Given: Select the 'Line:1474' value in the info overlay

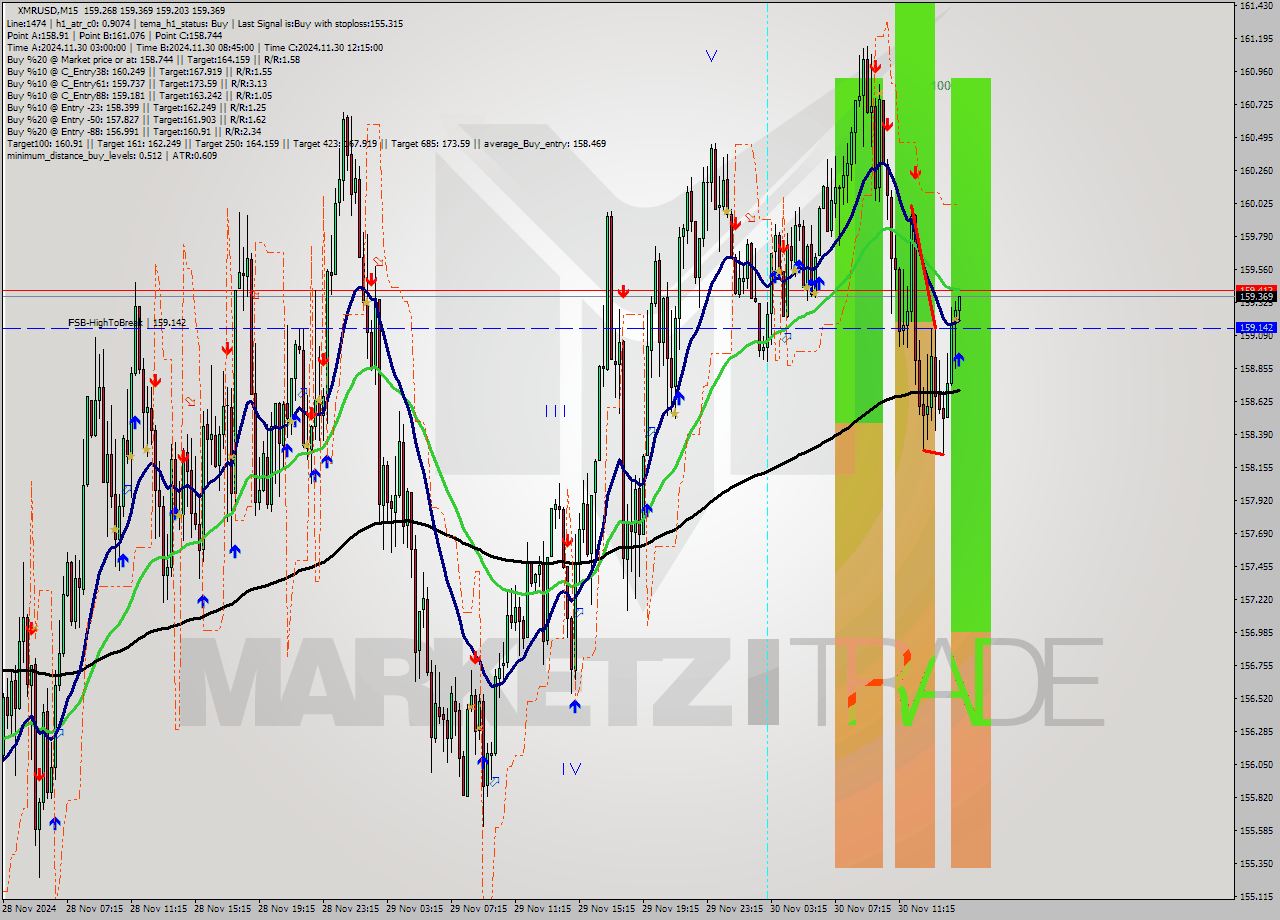Looking at the screenshot, I should tap(26, 23).
